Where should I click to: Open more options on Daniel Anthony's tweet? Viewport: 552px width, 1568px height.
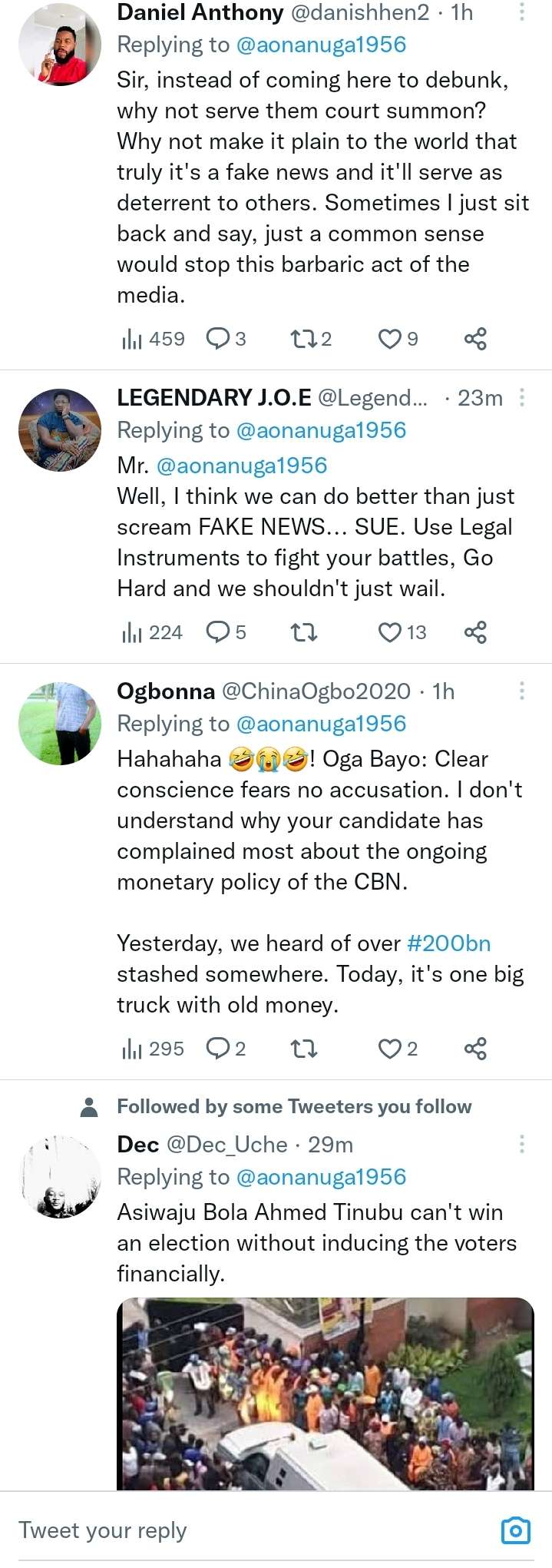[522, 12]
